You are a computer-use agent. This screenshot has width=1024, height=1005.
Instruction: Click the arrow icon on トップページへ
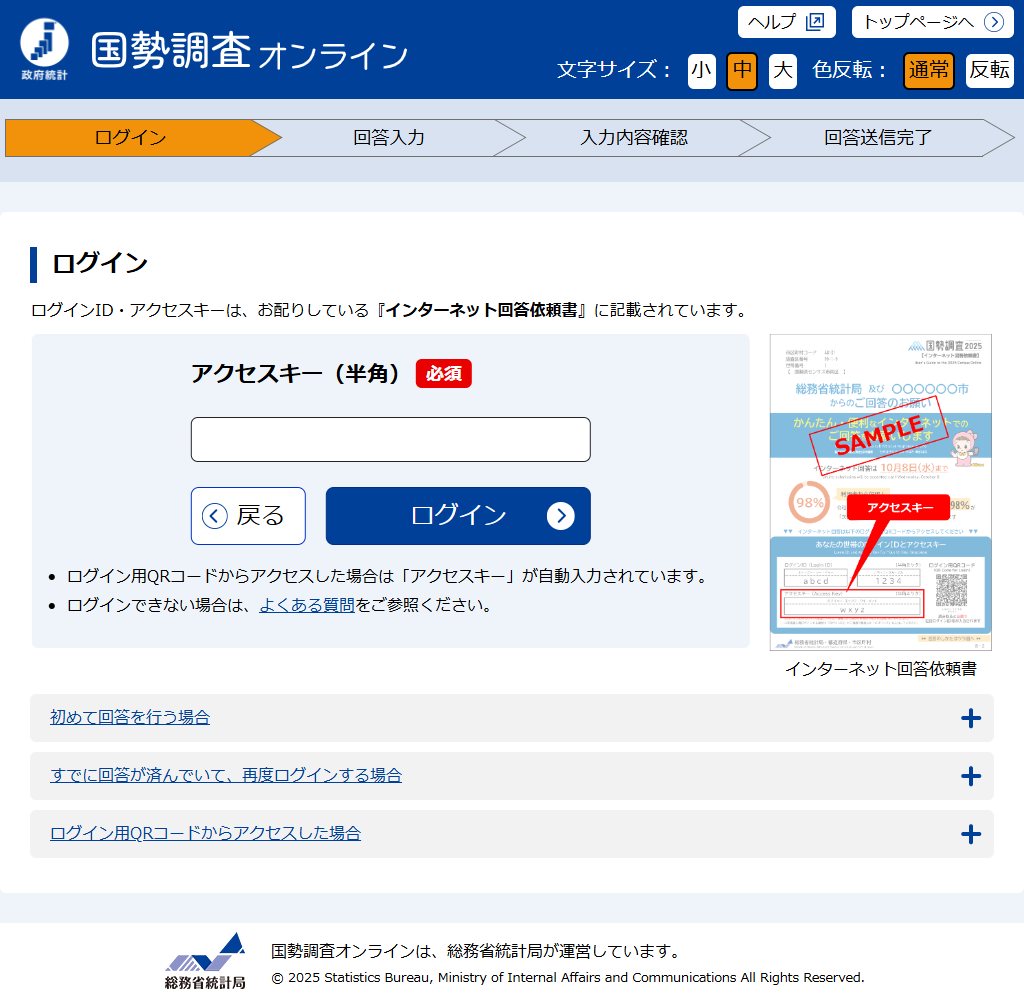993,22
